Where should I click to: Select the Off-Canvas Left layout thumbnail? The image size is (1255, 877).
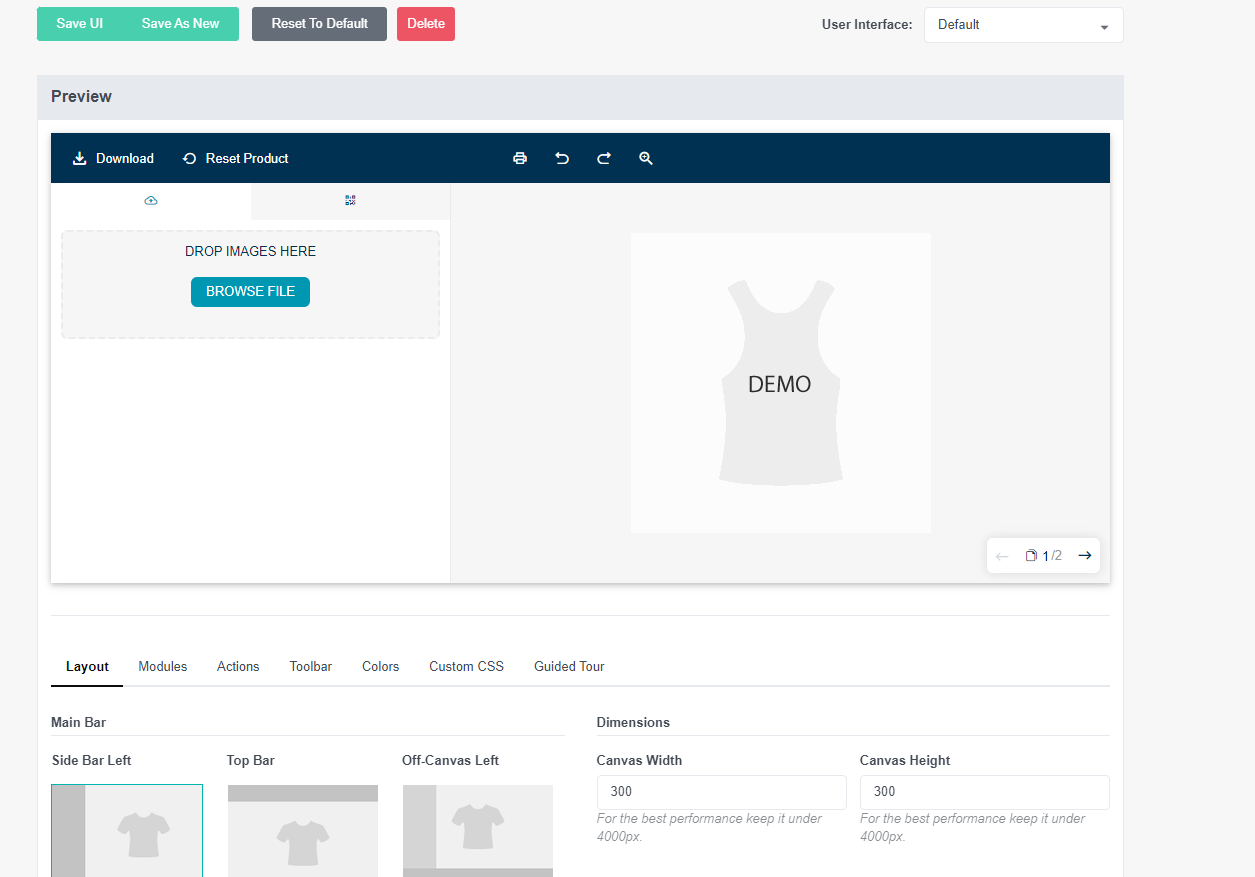(x=478, y=830)
